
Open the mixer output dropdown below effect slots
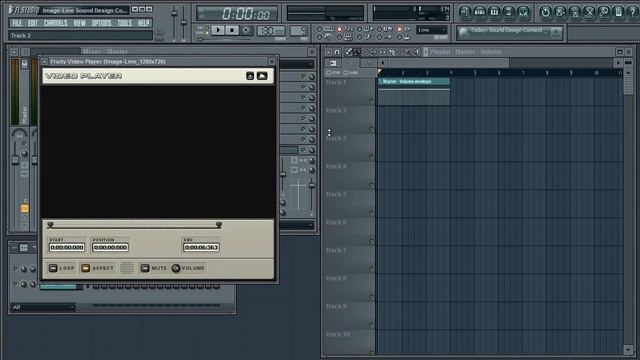(297, 225)
